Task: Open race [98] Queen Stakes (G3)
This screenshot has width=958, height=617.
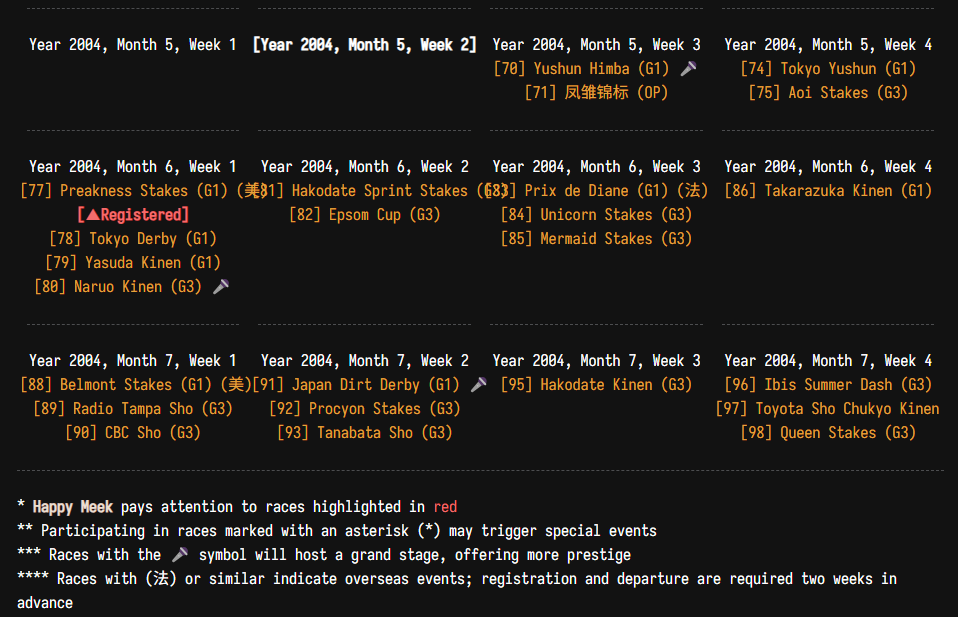Action: tap(828, 433)
